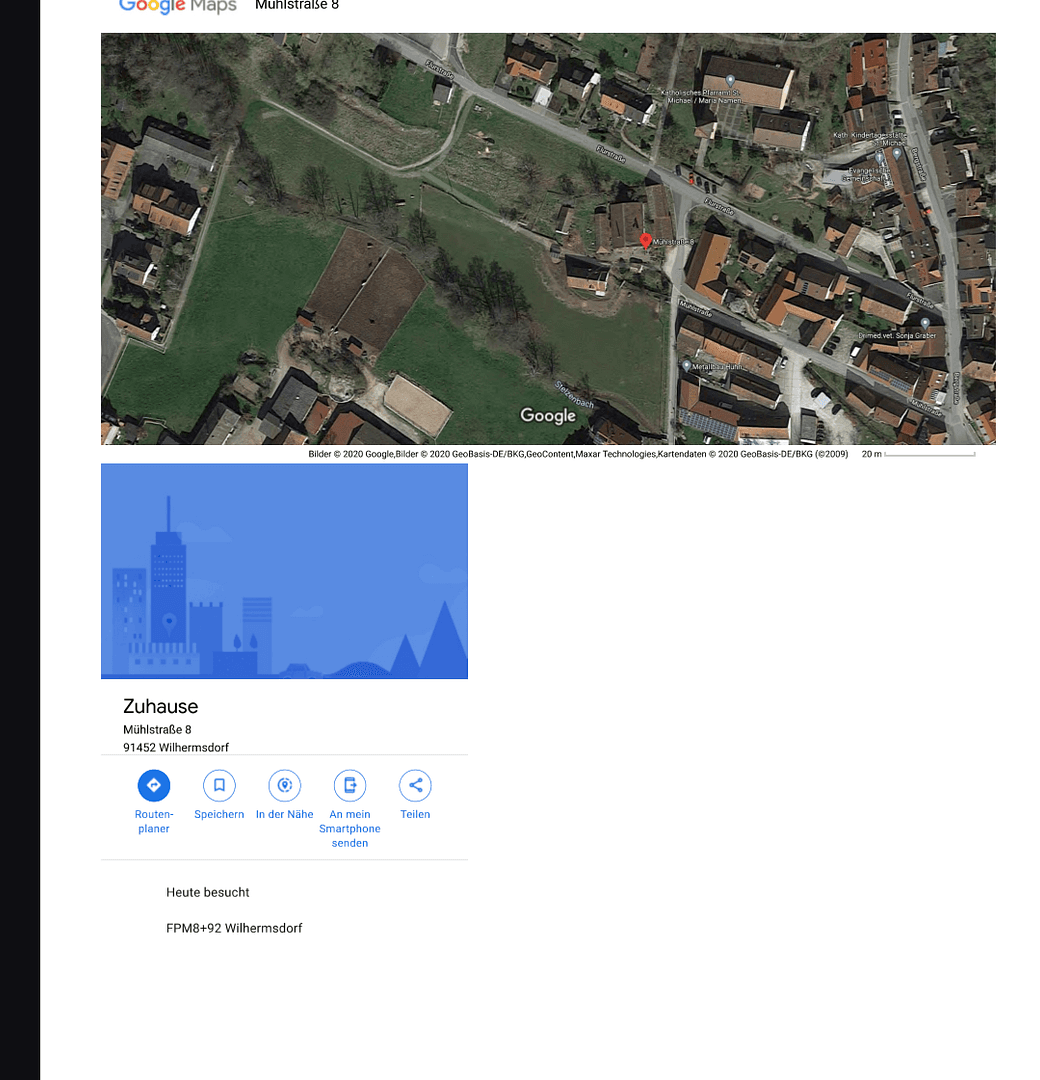Open the Routenplaner directions icon

153,785
